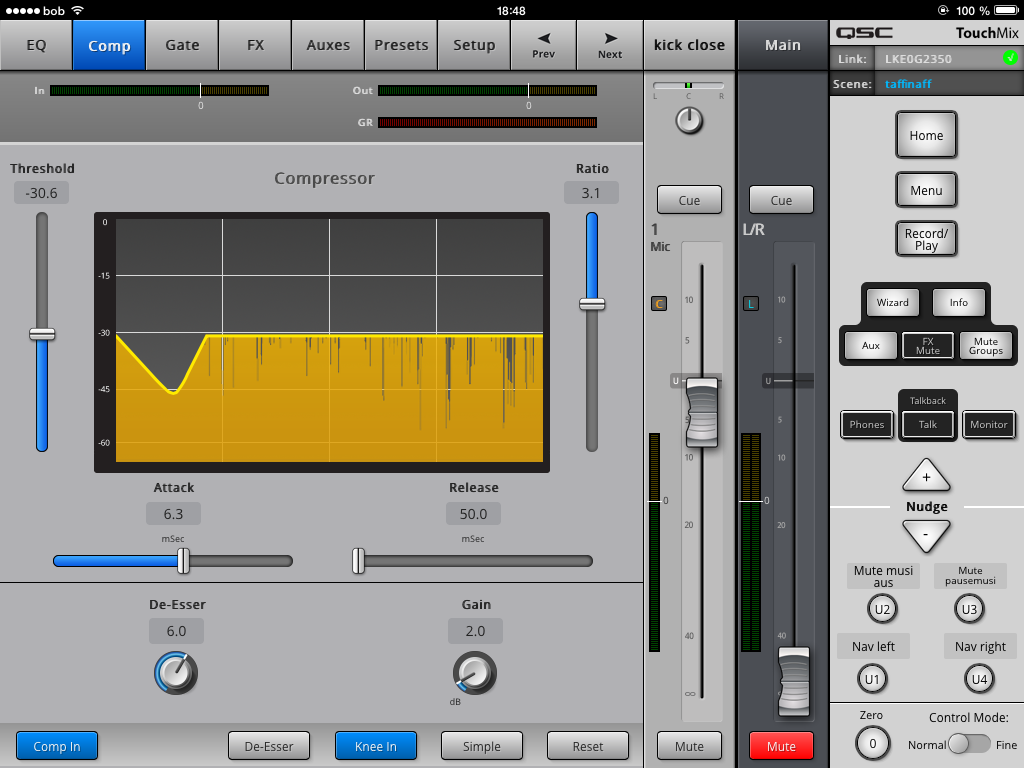This screenshot has width=1024, height=768.
Task: Click the L limiter indicator on main
Action: coord(751,304)
